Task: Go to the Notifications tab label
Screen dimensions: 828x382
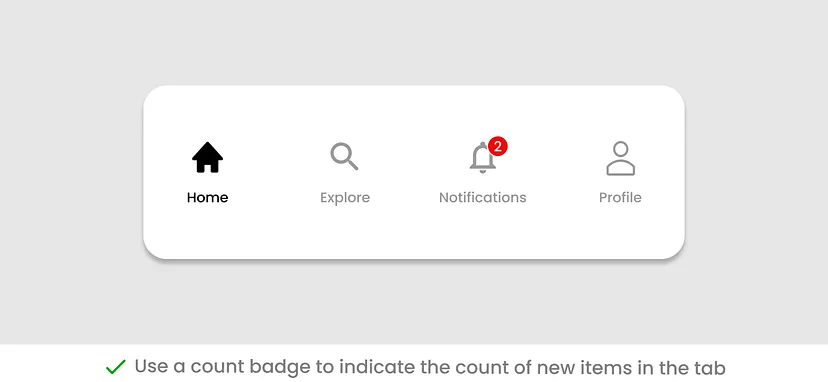Action: (483, 198)
